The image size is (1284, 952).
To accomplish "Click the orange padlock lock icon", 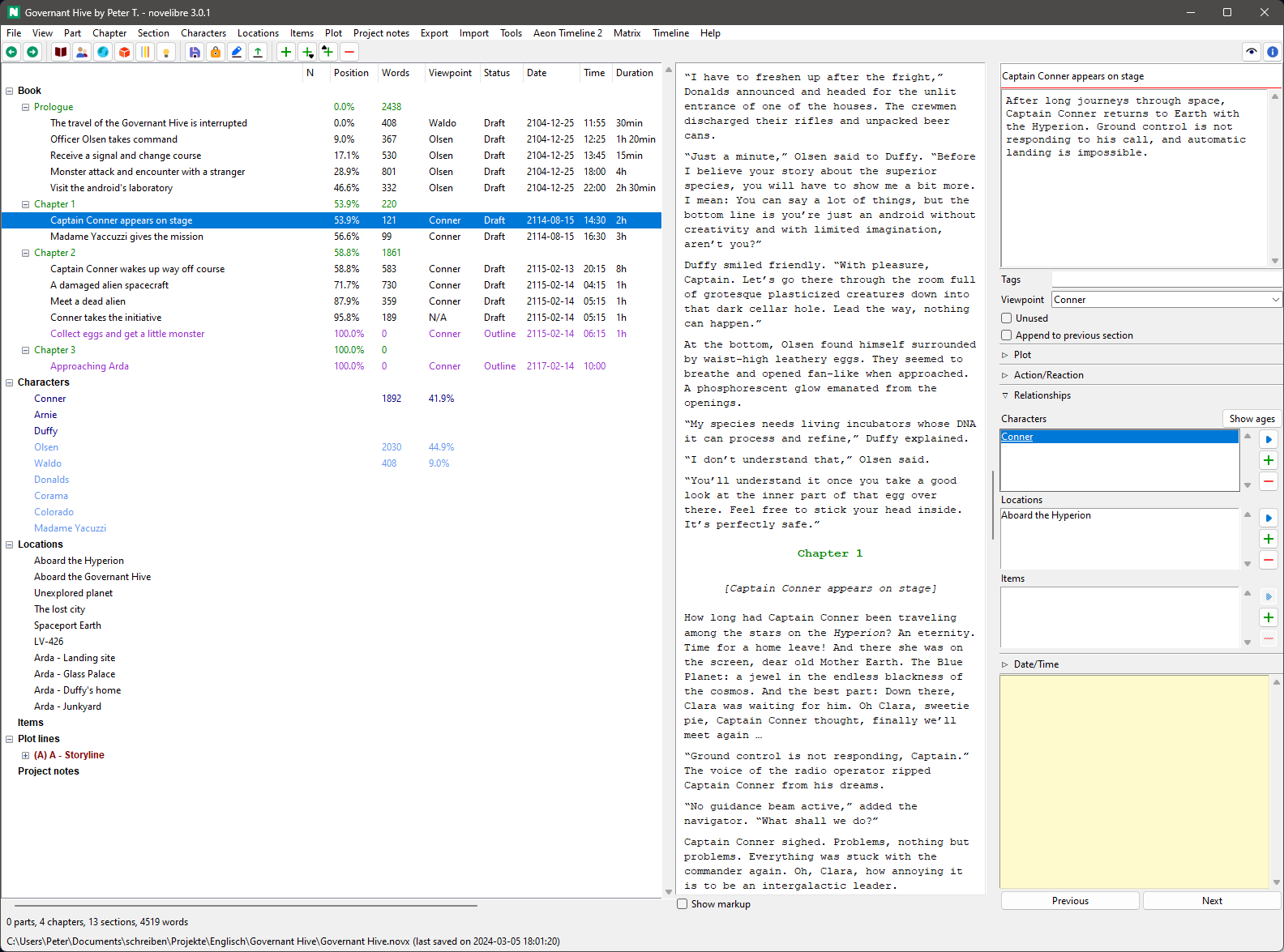I will [216, 52].
